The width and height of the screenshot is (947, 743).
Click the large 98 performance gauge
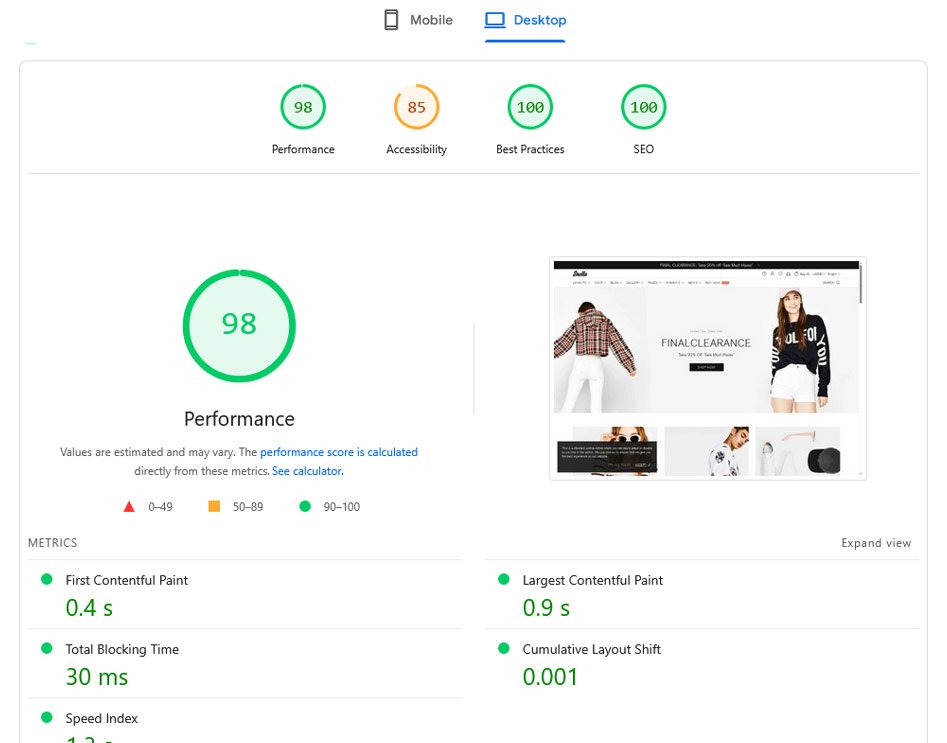point(239,326)
